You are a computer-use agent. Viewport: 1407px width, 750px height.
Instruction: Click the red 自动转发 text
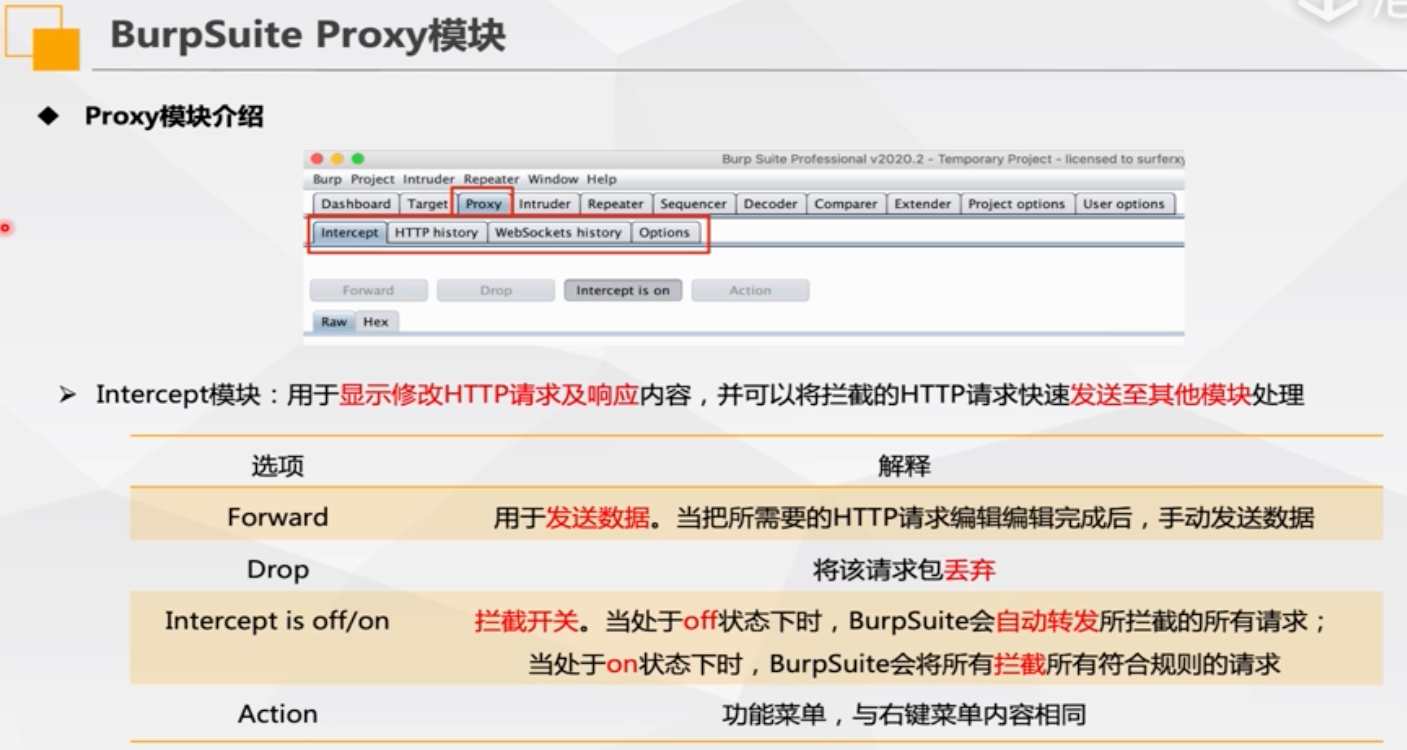click(x=1047, y=622)
